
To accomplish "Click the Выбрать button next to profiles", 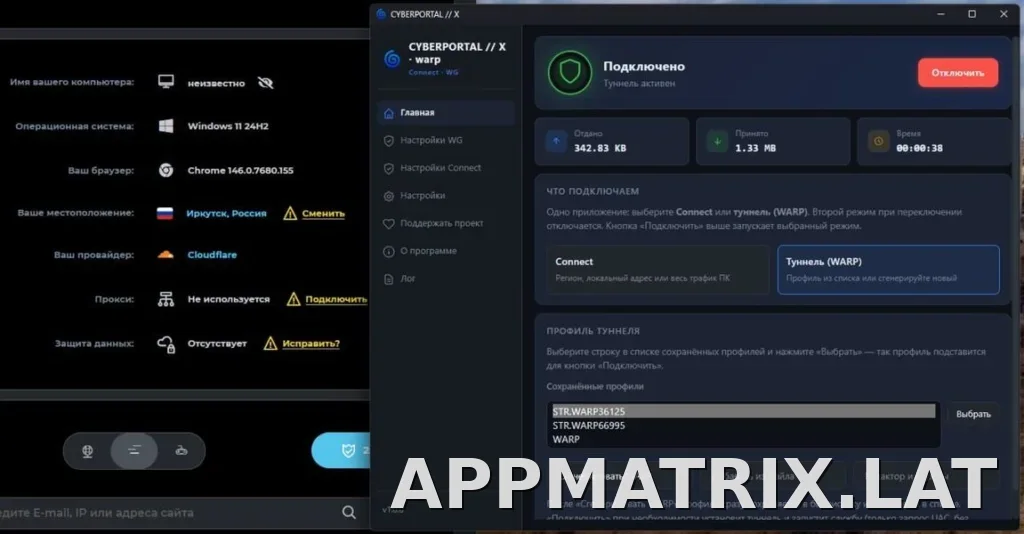I will pyautogui.click(x=973, y=414).
